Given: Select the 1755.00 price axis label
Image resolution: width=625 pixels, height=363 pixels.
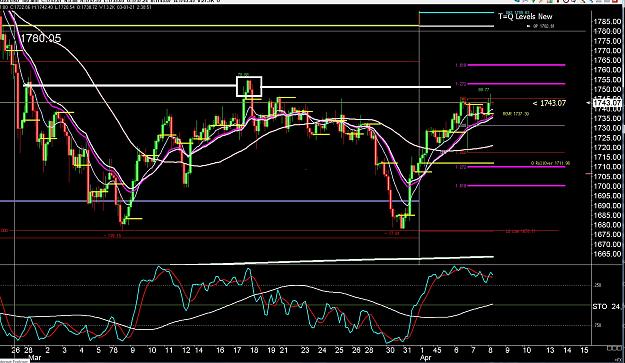Looking at the screenshot, I should point(607,80).
